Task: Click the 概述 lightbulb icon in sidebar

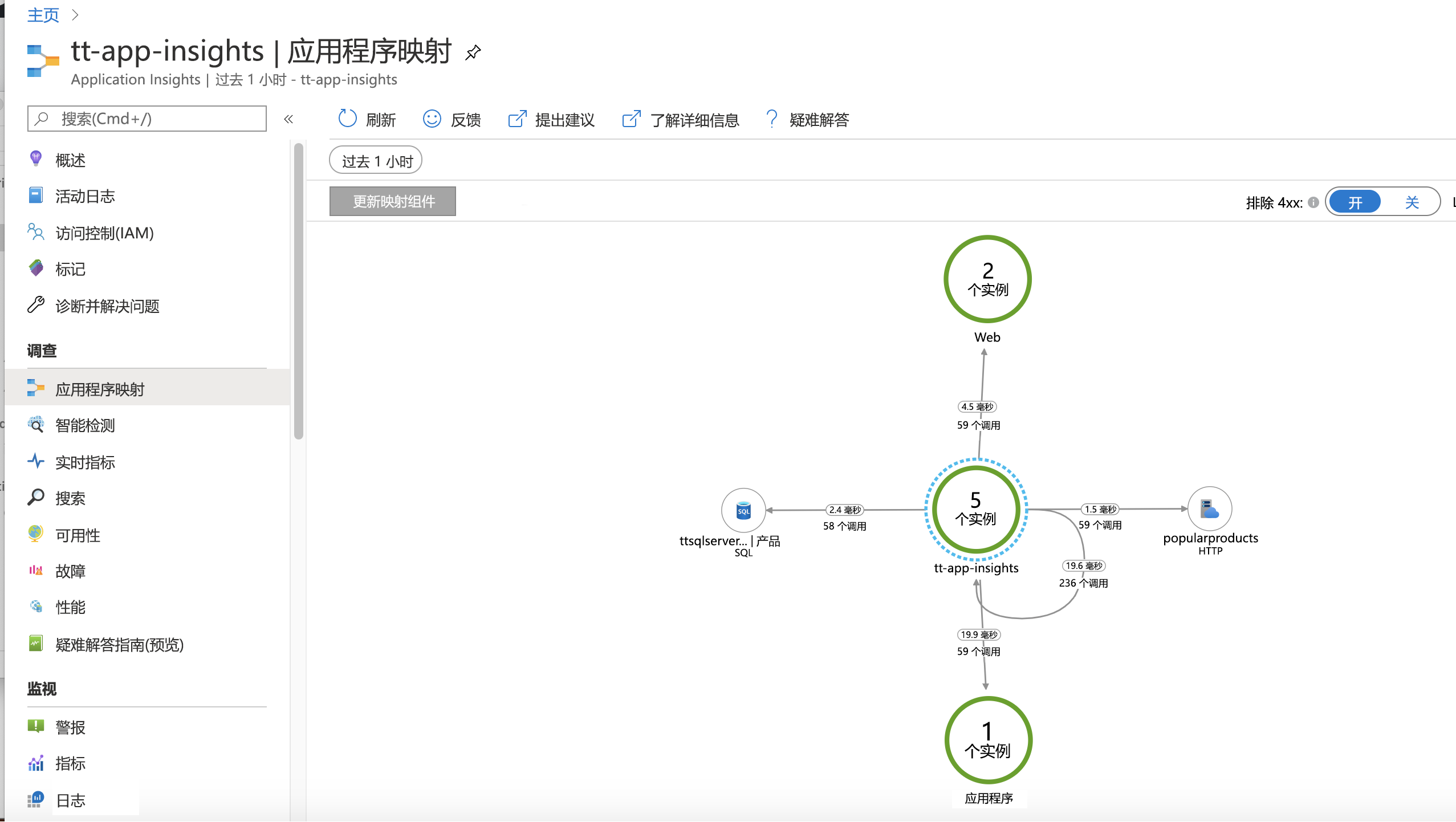Action: click(35, 159)
